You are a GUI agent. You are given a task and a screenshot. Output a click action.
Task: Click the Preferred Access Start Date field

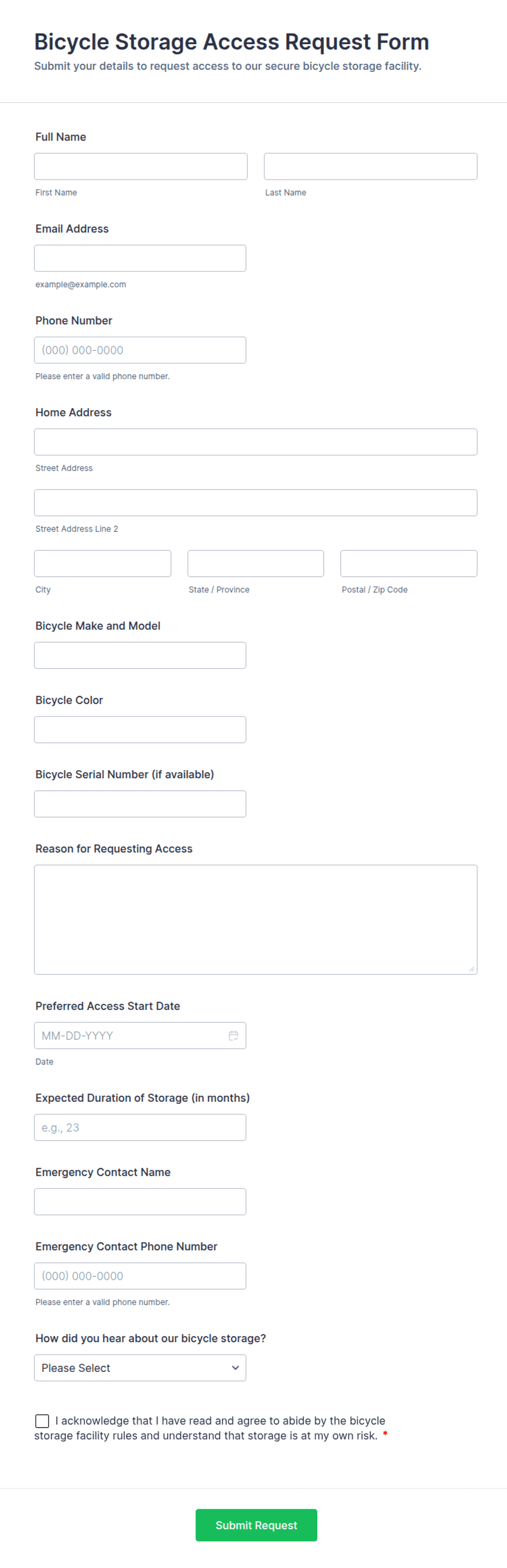click(140, 1035)
